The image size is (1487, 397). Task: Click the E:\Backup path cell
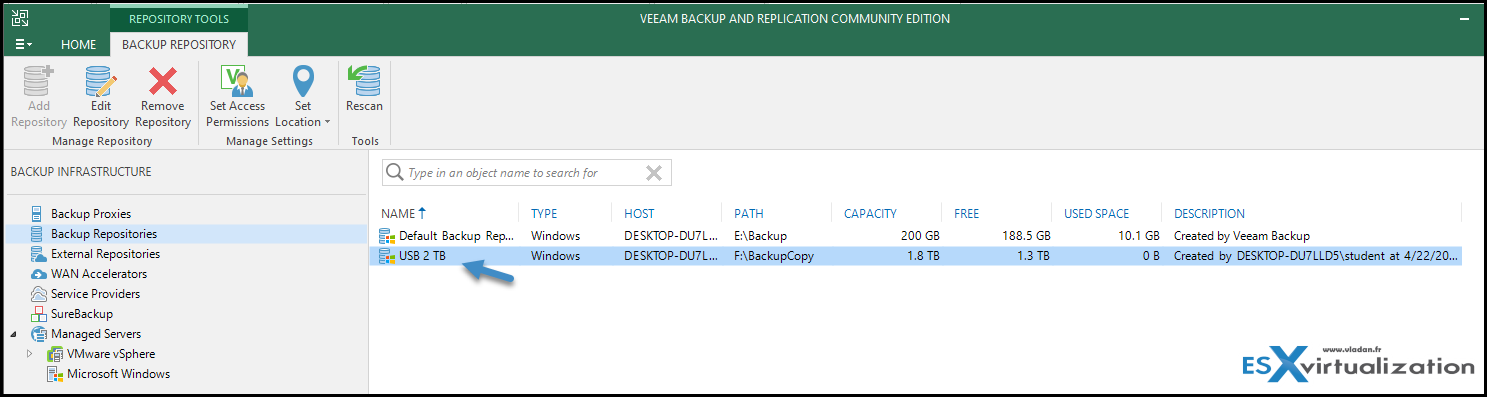(760, 236)
